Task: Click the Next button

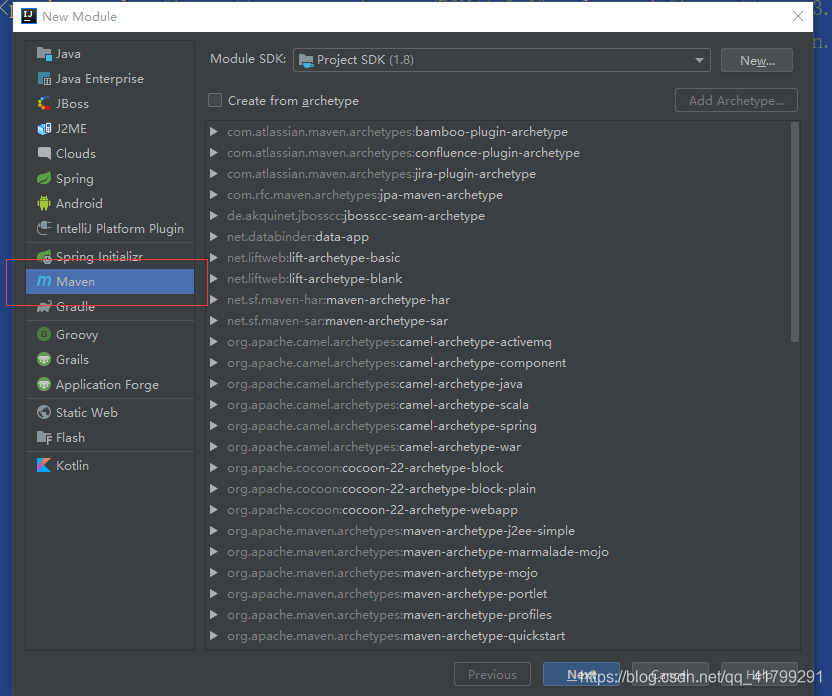Action: point(581,674)
